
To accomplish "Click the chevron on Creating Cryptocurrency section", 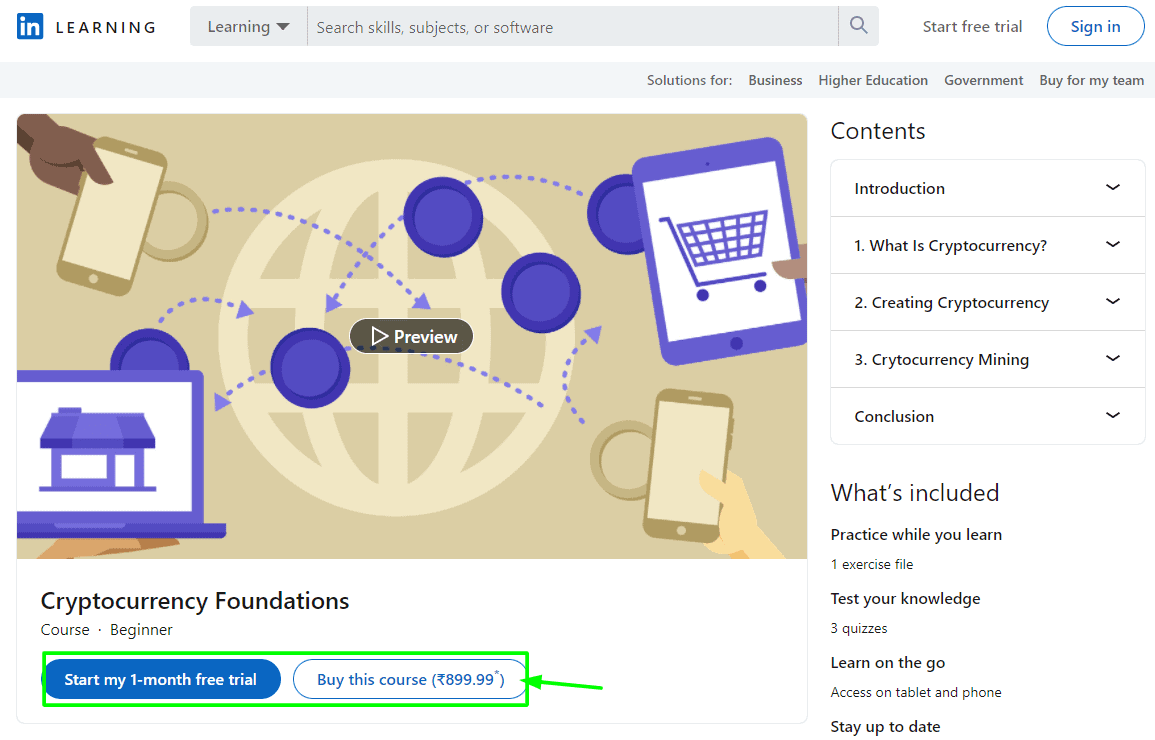I will (x=1113, y=302).
